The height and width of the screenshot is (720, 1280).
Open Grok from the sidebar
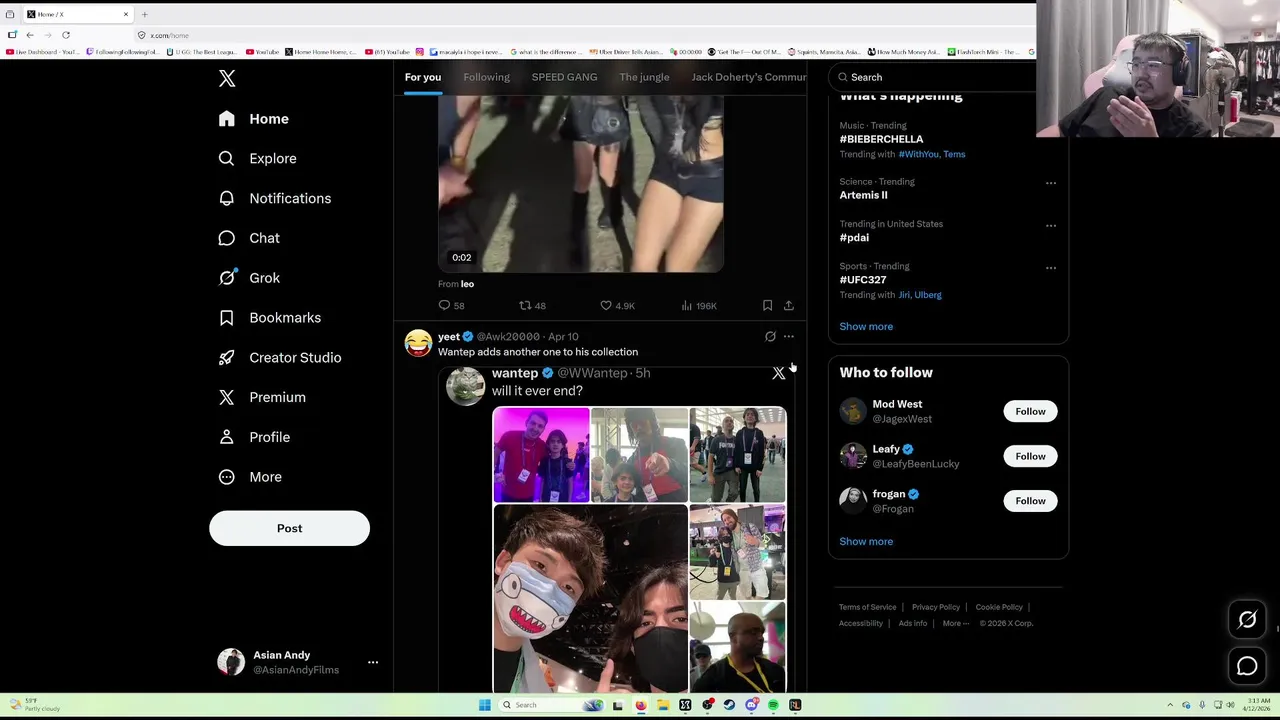[249, 278]
